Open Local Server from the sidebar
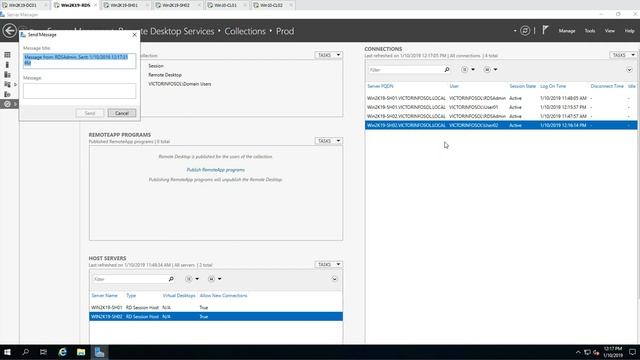The image size is (640, 360). (7, 64)
